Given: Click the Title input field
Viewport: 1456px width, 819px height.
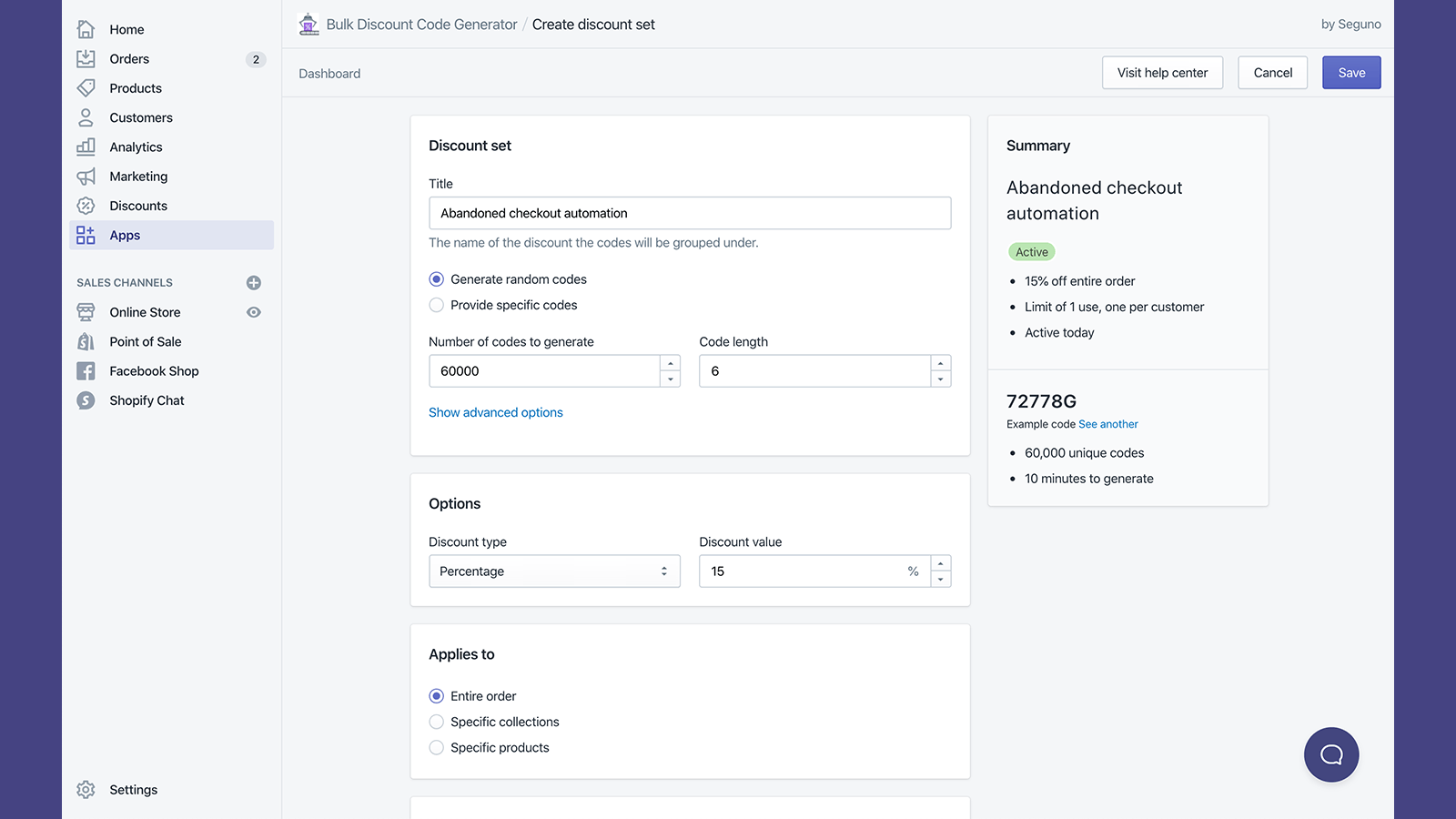Looking at the screenshot, I should click(x=690, y=213).
